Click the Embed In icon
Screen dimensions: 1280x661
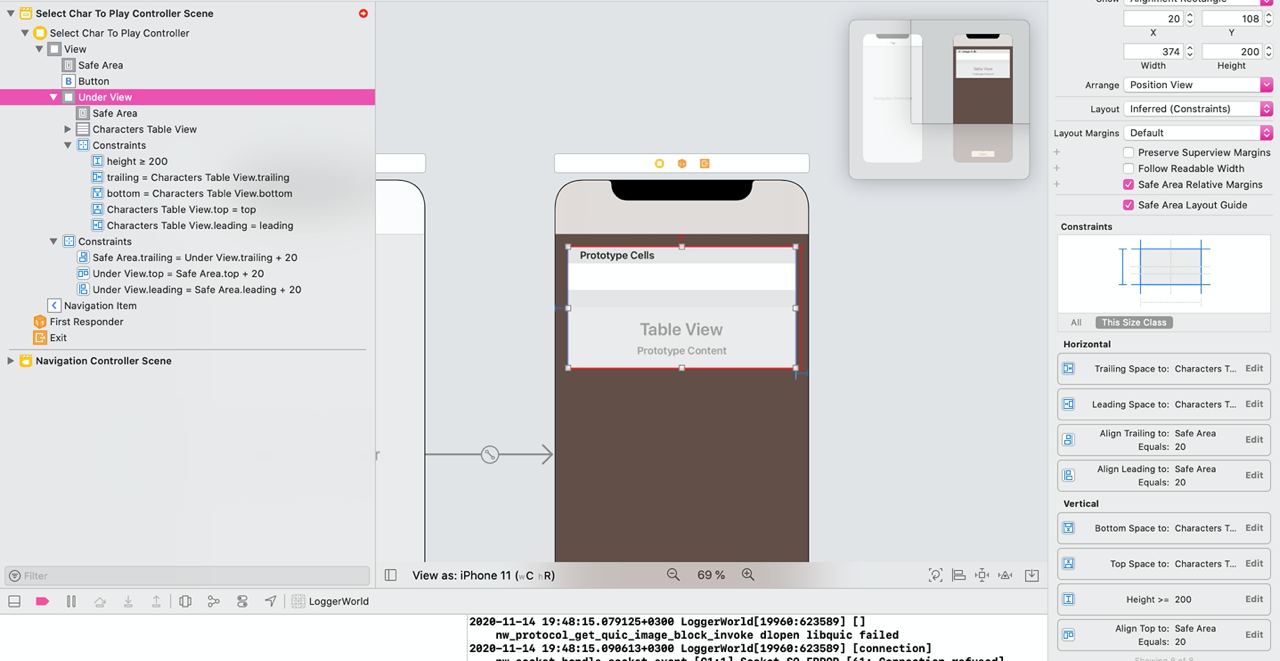click(x=1032, y=575)
